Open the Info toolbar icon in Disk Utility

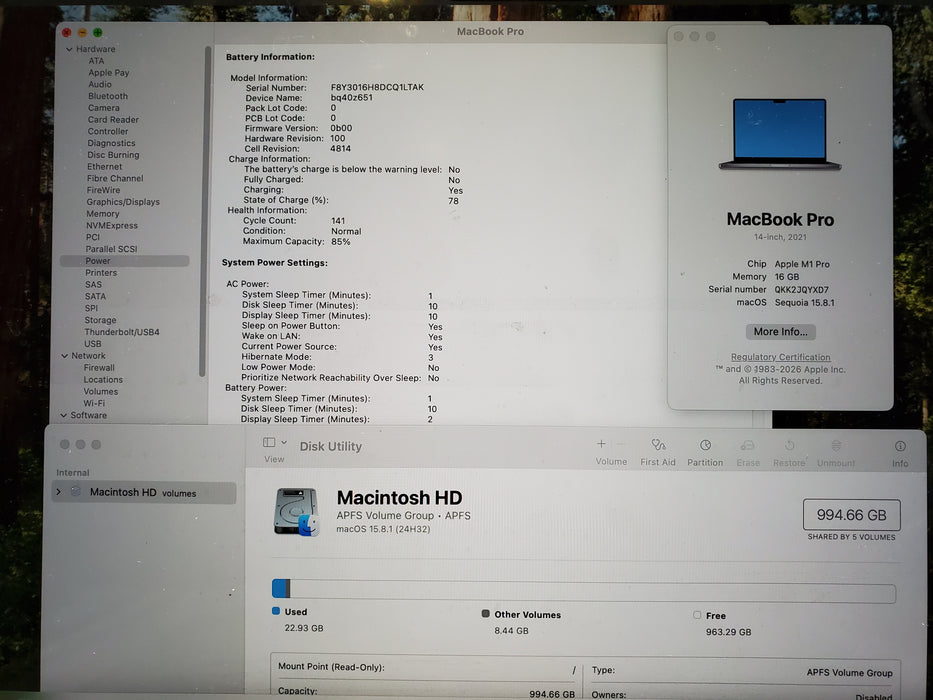tap(900, 446)
